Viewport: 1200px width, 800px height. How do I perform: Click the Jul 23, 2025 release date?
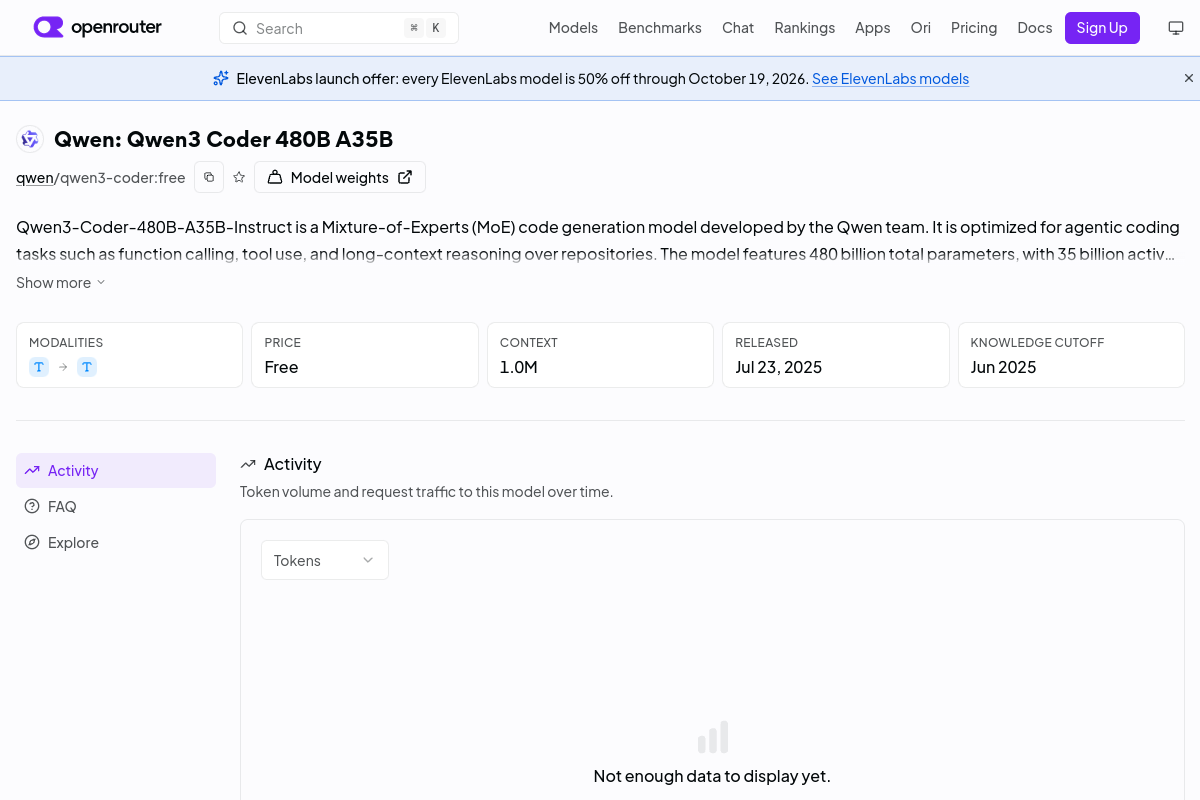[x=778, y=367]
